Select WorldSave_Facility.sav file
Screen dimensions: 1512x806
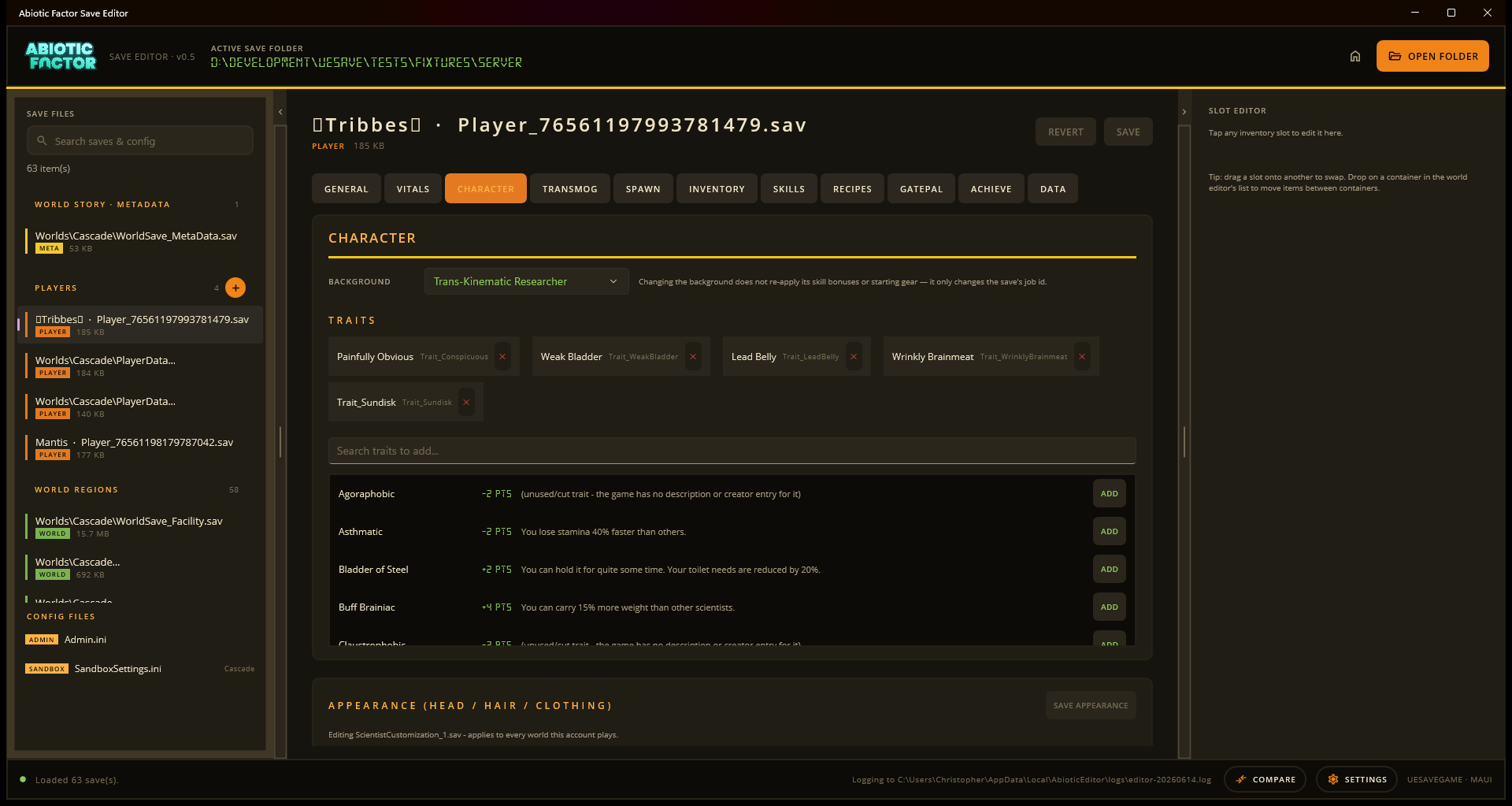140,526
